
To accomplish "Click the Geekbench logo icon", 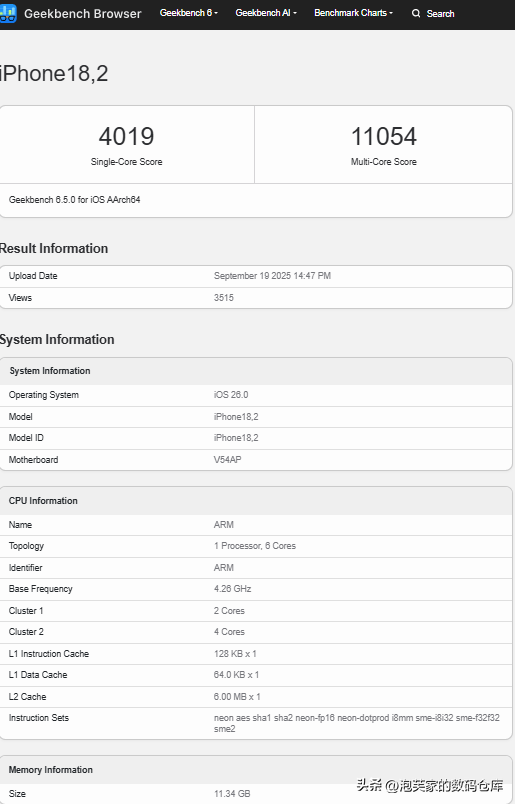I will [8, 14].
